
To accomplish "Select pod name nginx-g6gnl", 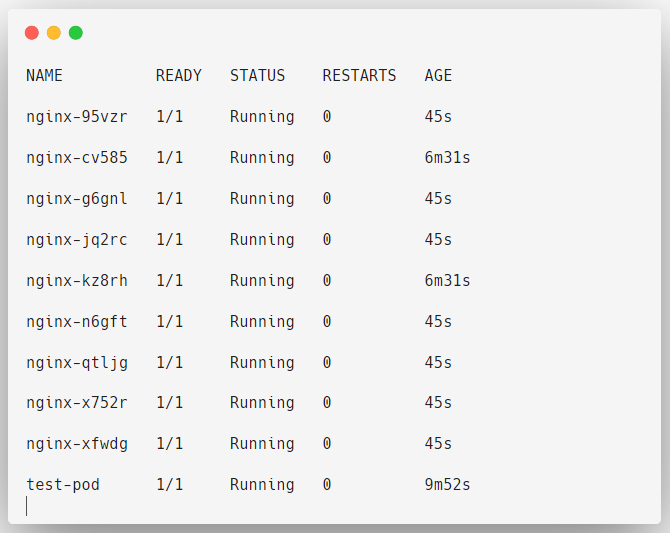I will tap(77, 199).
